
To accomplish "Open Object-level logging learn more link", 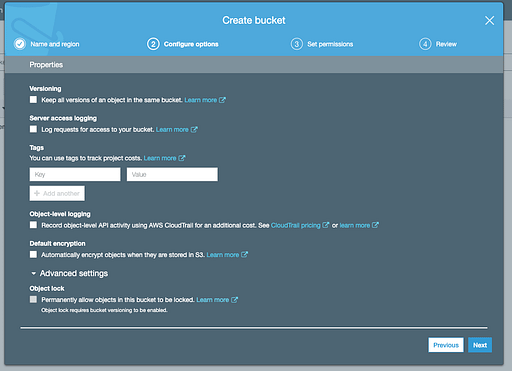I will (355, 225).
